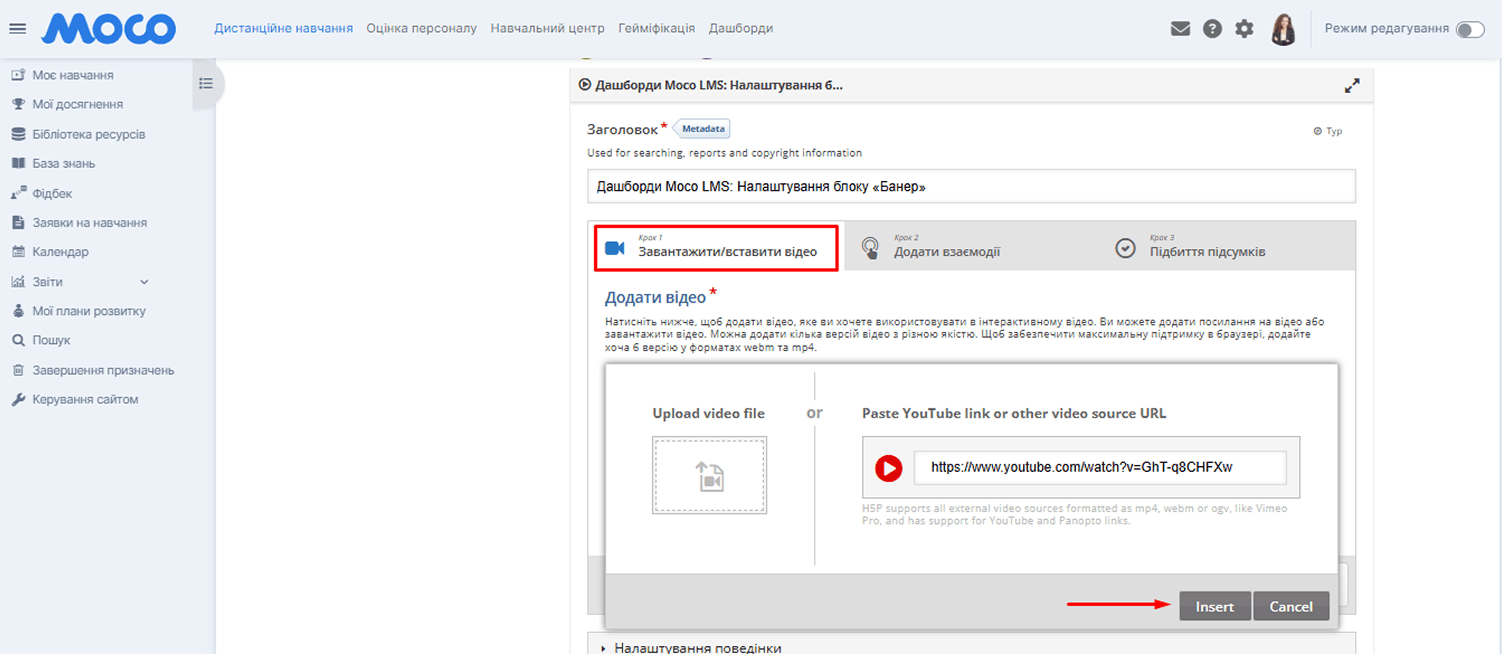Image resolution: width=1502 pixels, height=654 pixels.
Task: Click the Заголовок title text field
Action: click(x=970, y=186)
